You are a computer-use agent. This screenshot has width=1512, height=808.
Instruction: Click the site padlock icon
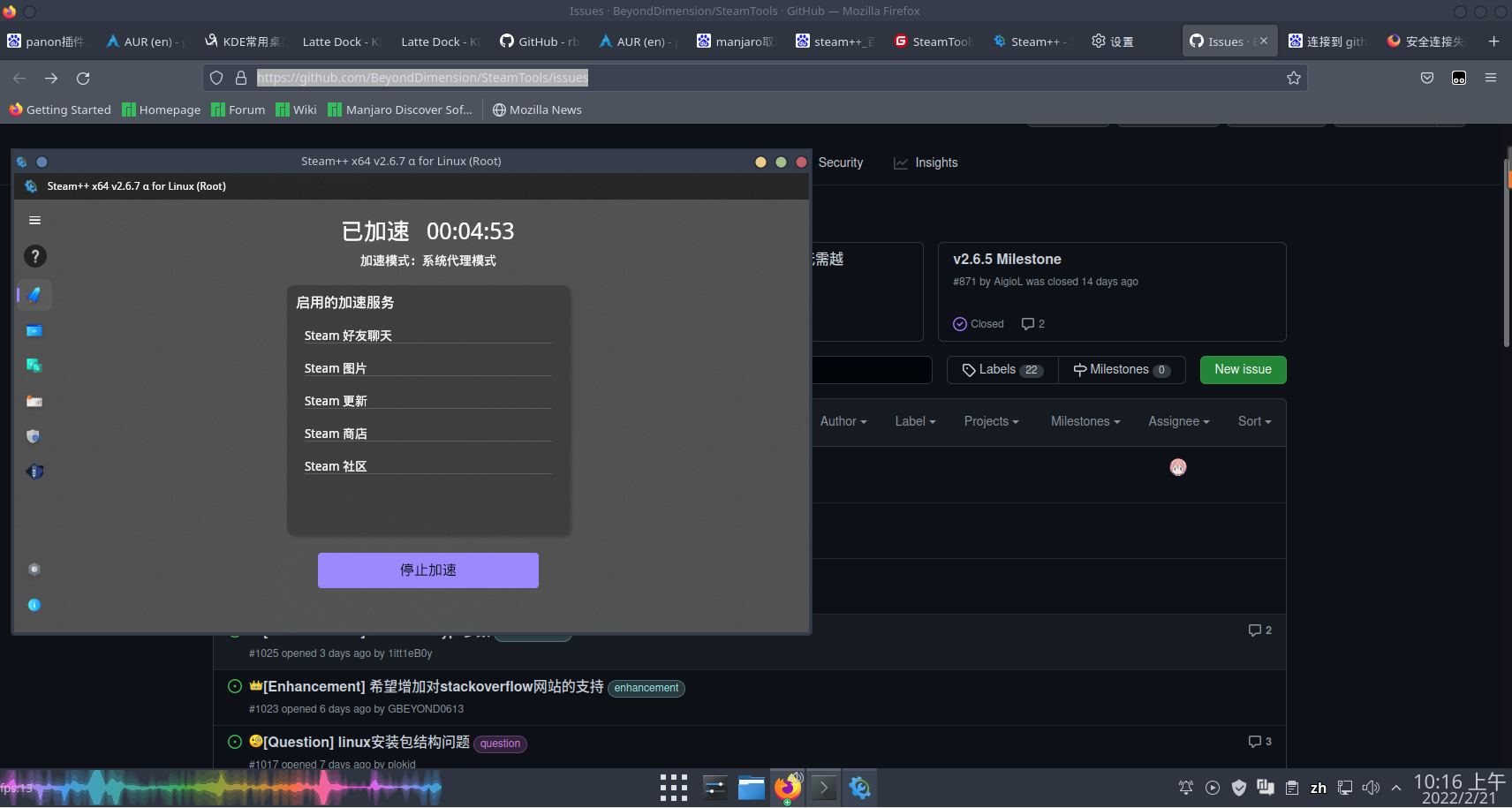click(240, 78)
